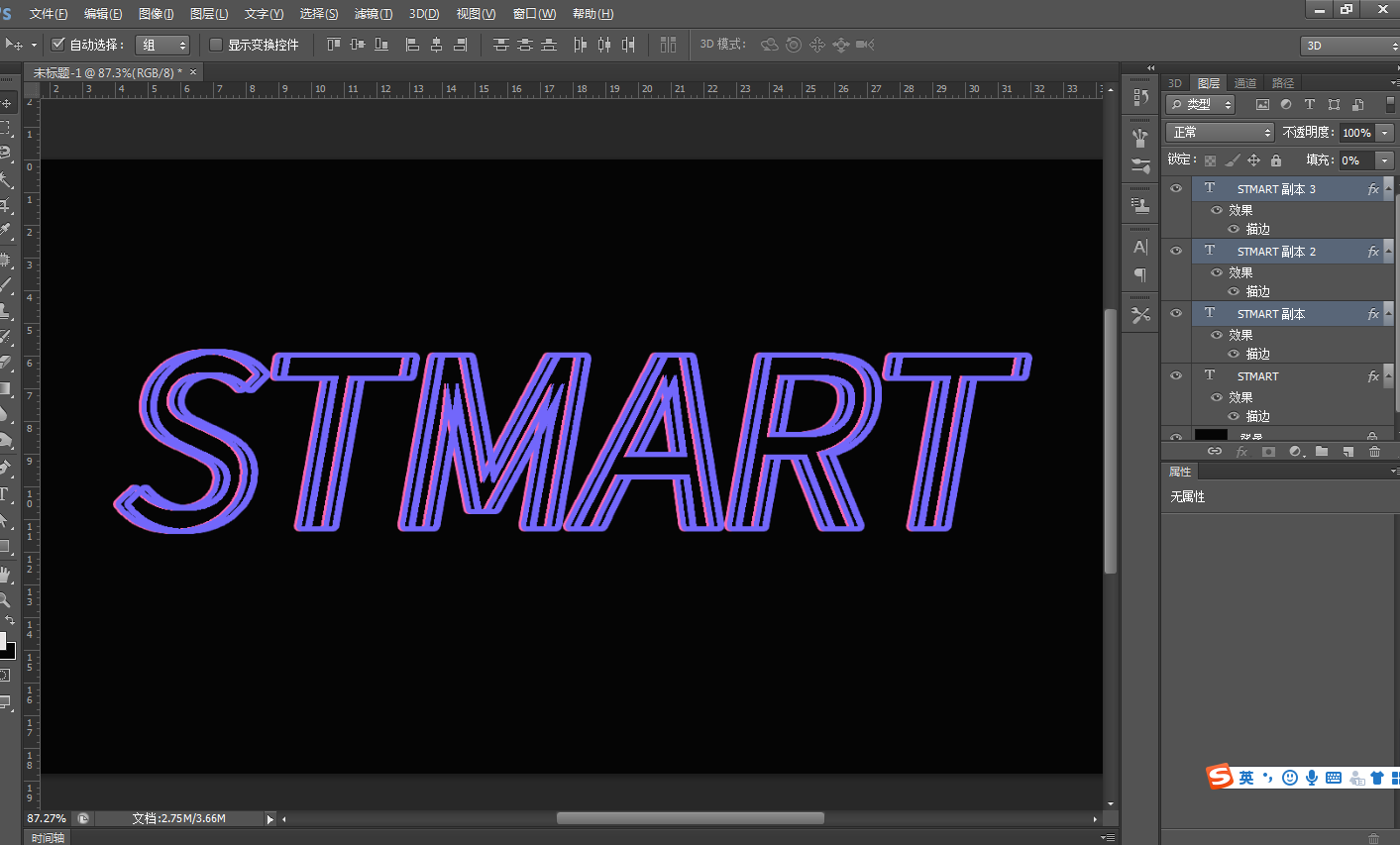Viewport: 1400px width, 845px height.
Task: Open the 组 auto-select dropdown
Action: tap(162, 46)
